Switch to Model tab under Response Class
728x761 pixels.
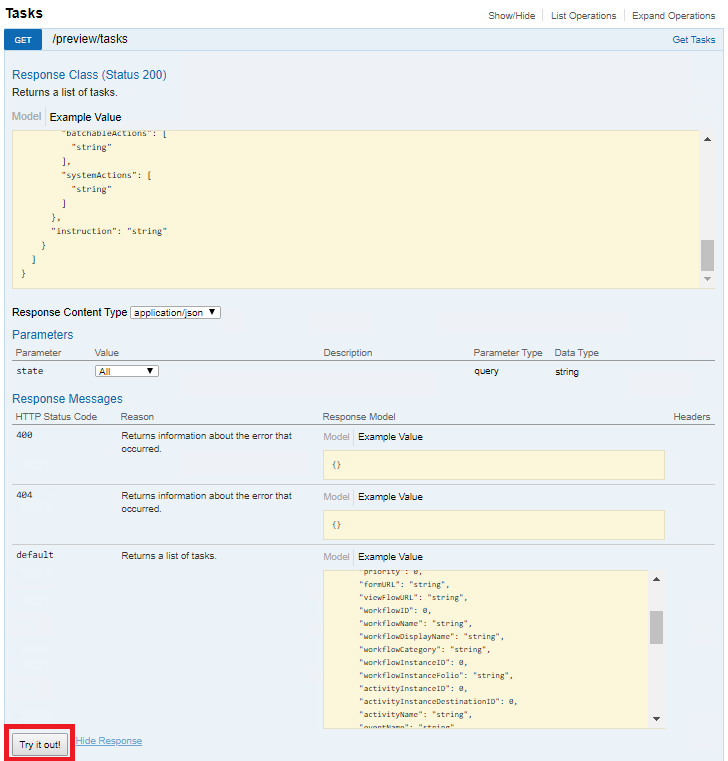(27, 117)
